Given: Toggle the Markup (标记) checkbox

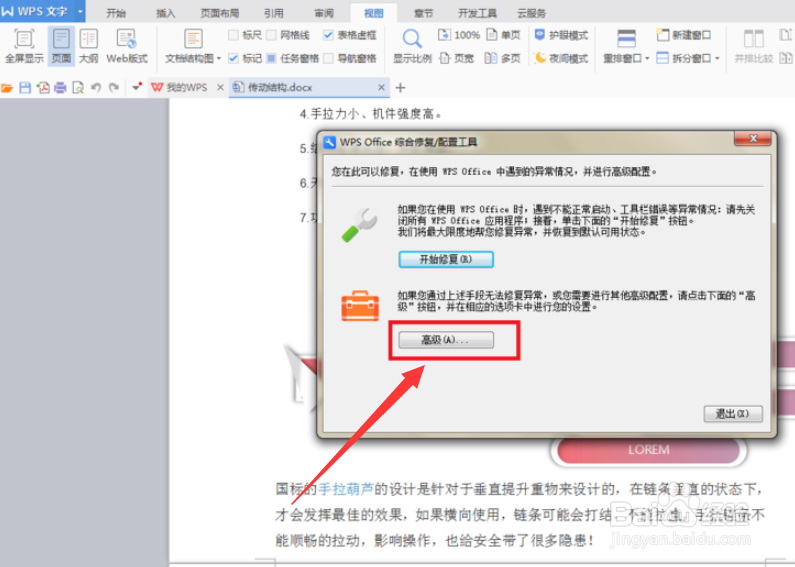Looking at the screenshot, I should click(x=233, y=58).
